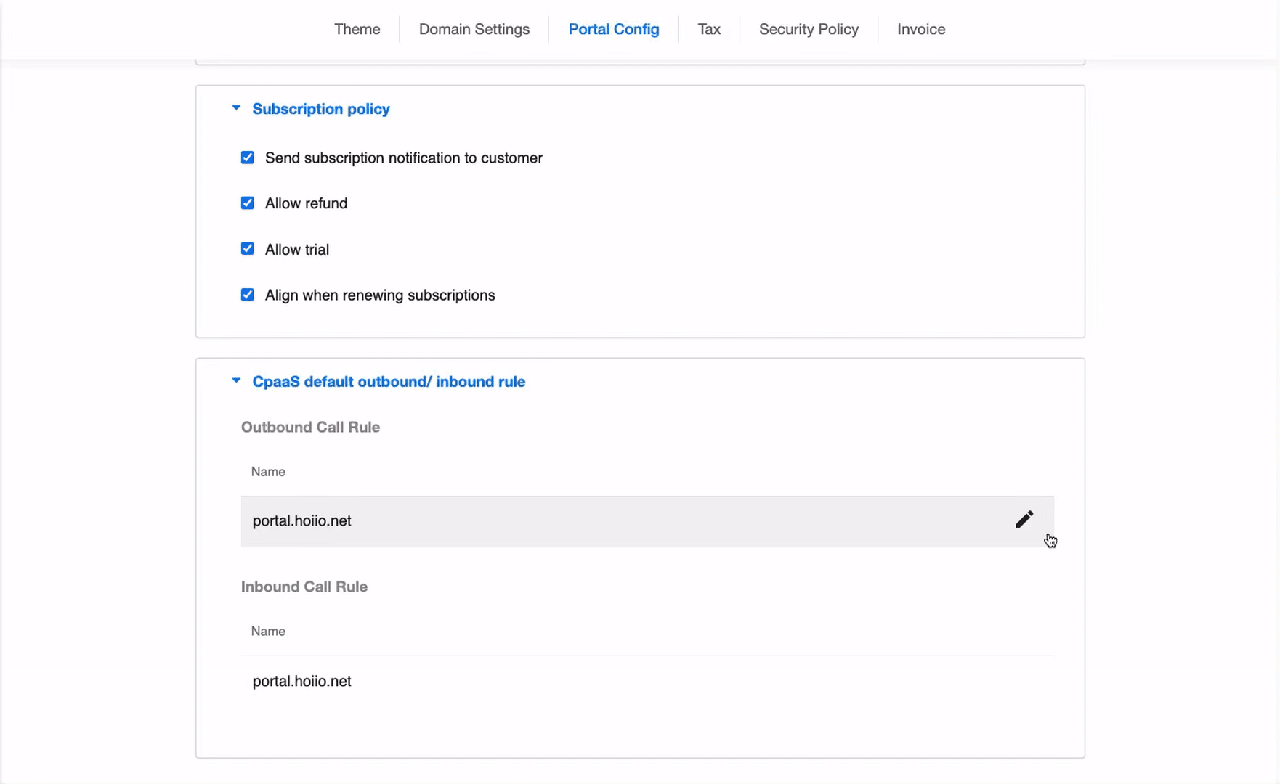Toggle Align when renewing subscriptions checkbox

pyautogui.click(x=247, y=295)
